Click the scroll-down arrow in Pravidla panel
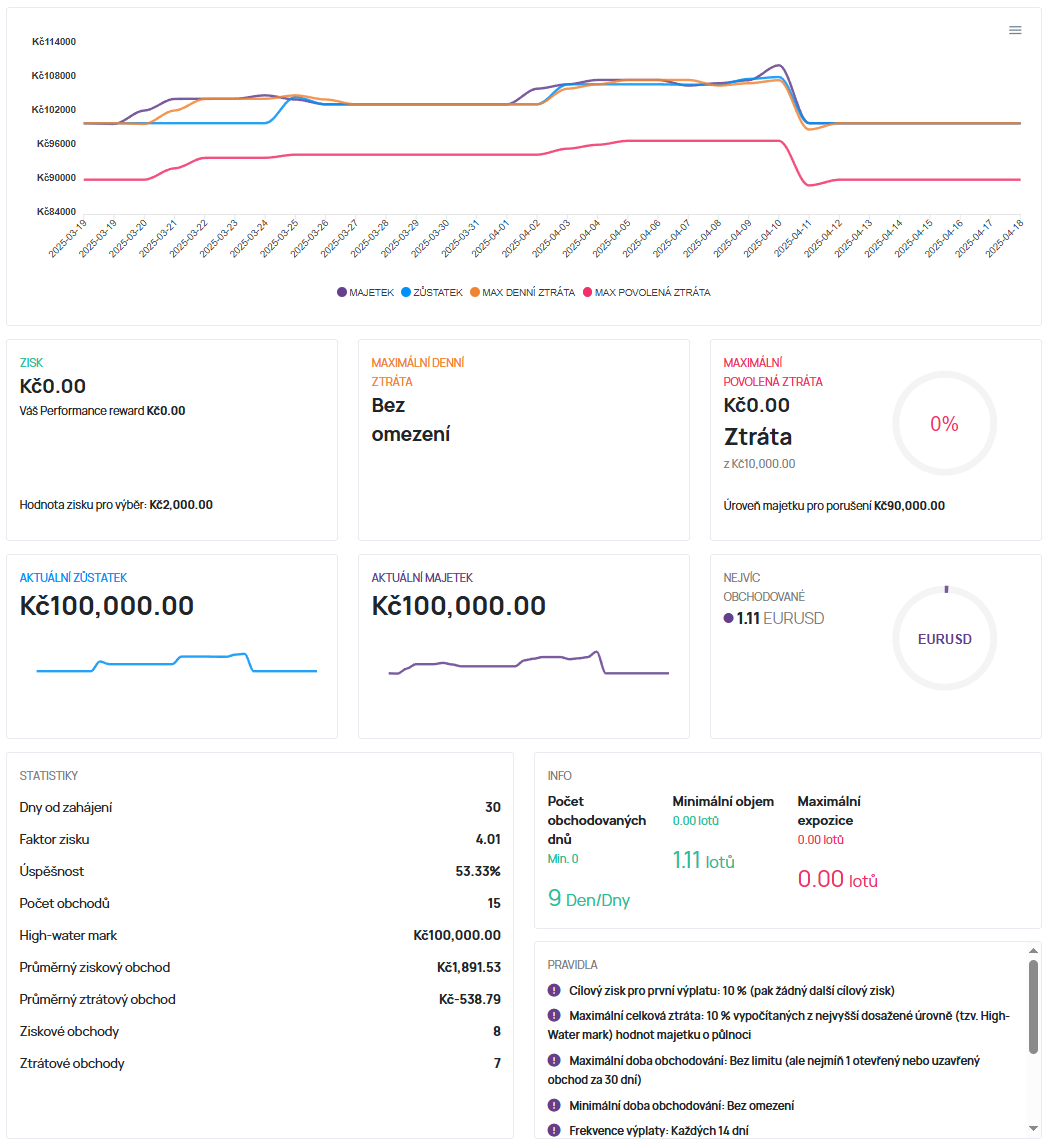 [x=1033, y=1129]
